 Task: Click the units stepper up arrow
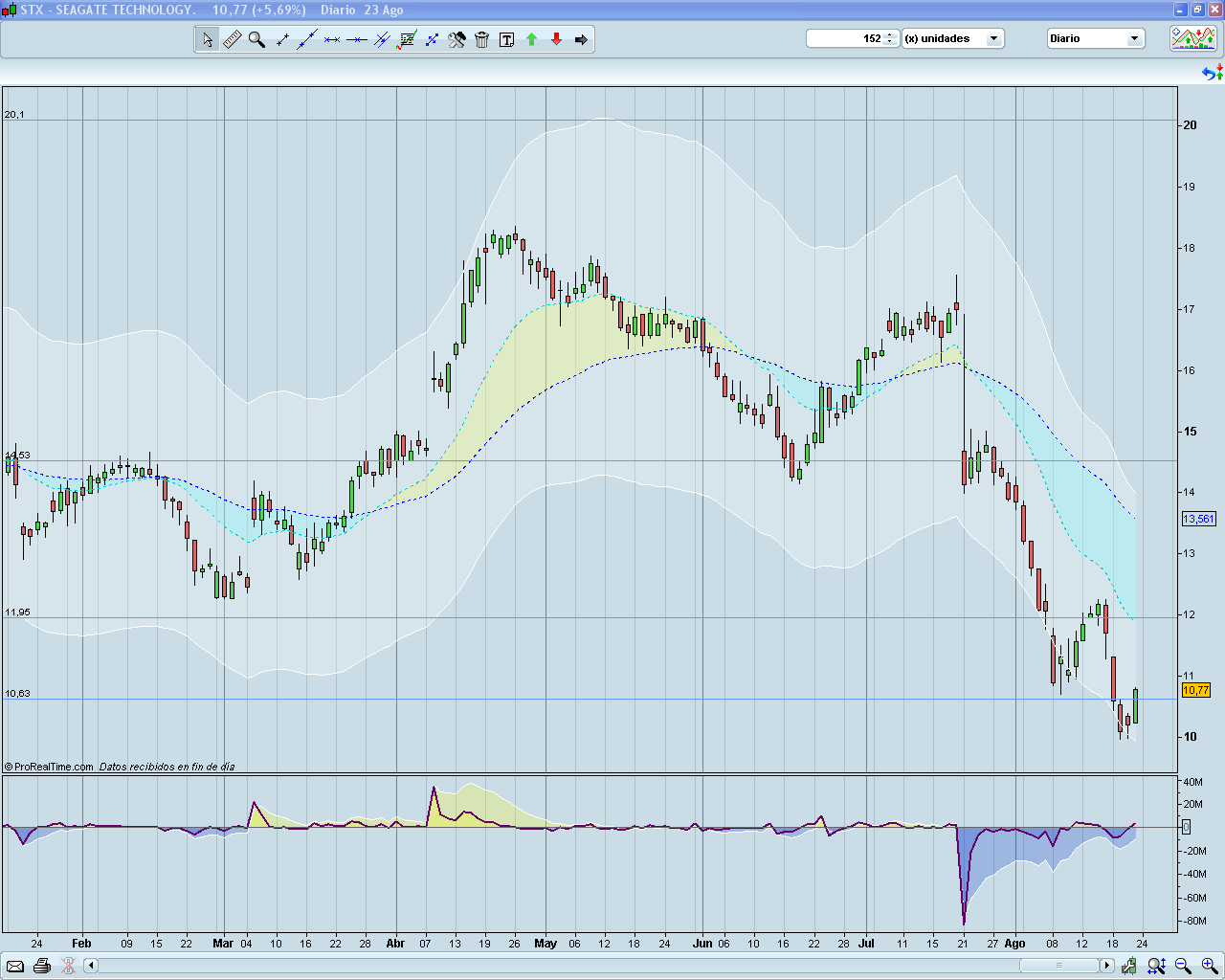pyautogui.click(x=890, y=34)
